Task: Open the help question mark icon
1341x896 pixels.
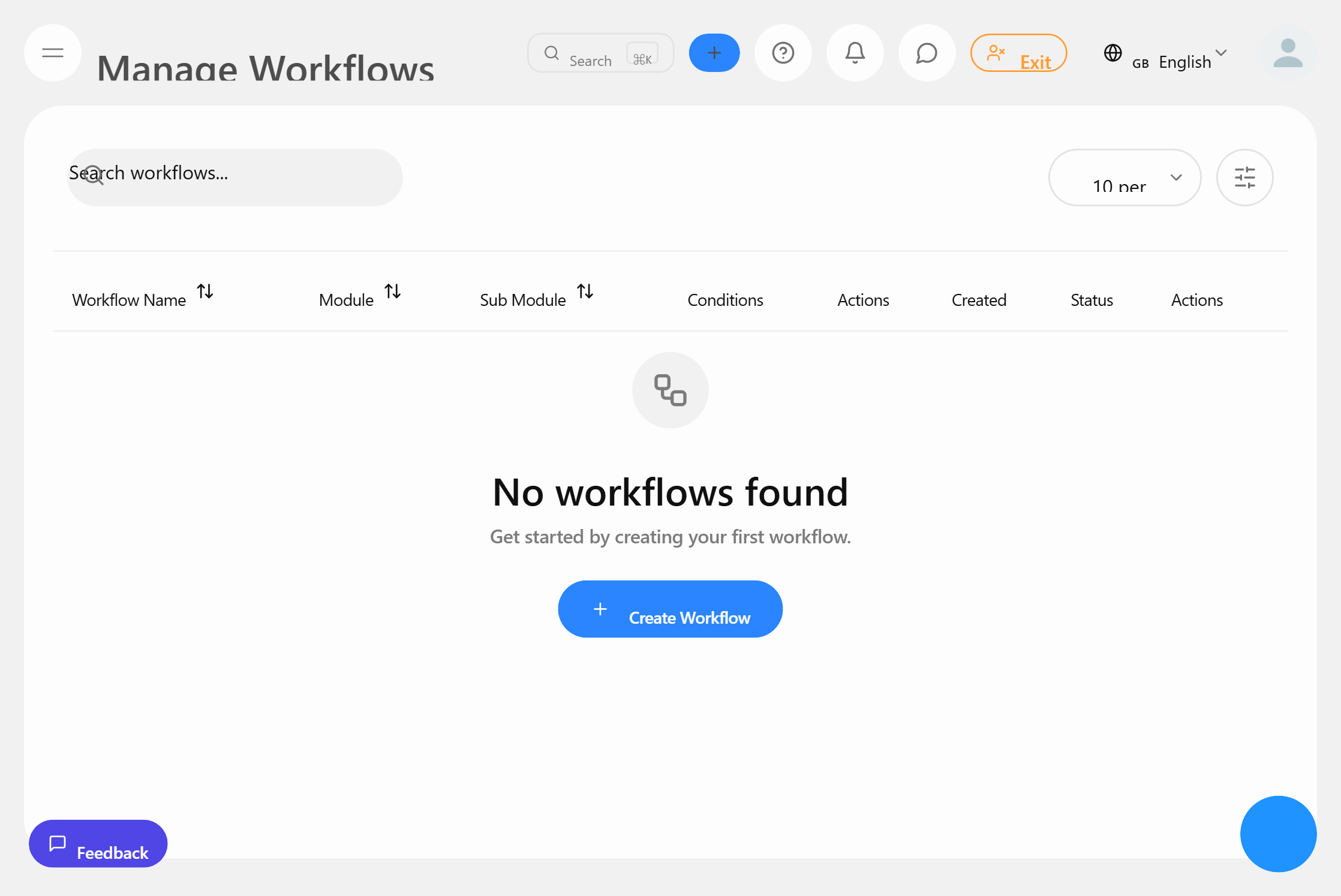Action: tap(783, 53)
